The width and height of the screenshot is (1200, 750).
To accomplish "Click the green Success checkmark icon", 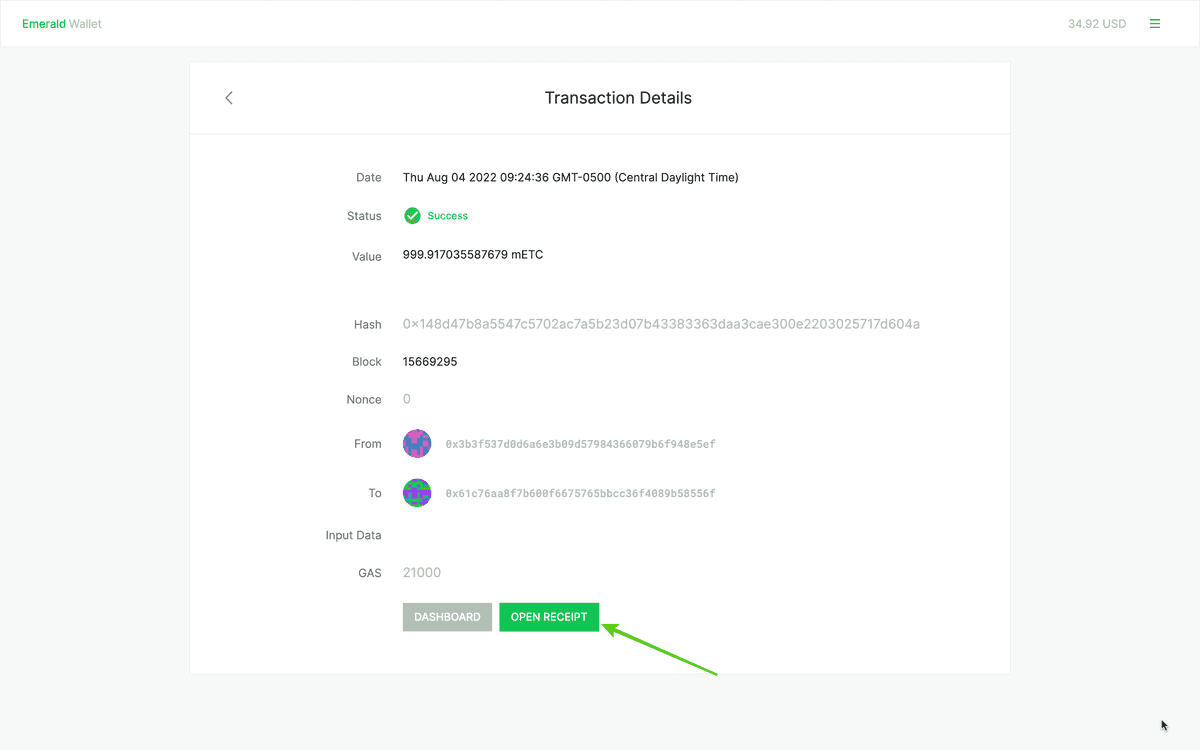I will [x=412, y=216].
